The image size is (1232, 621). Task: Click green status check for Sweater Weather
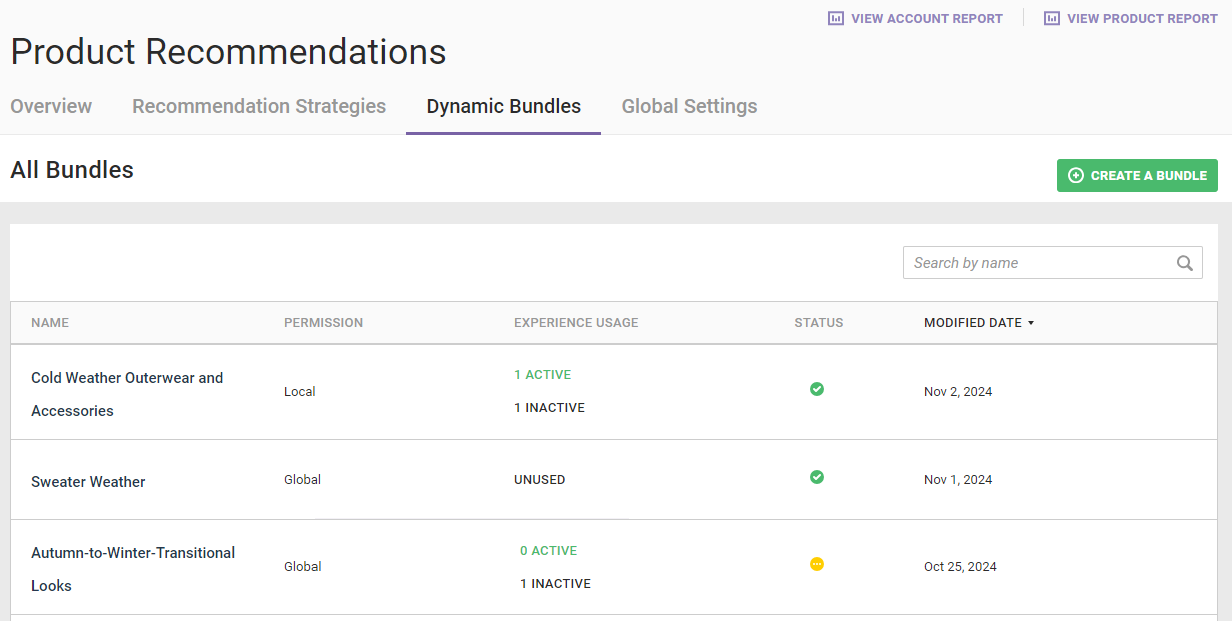(817, 477)
